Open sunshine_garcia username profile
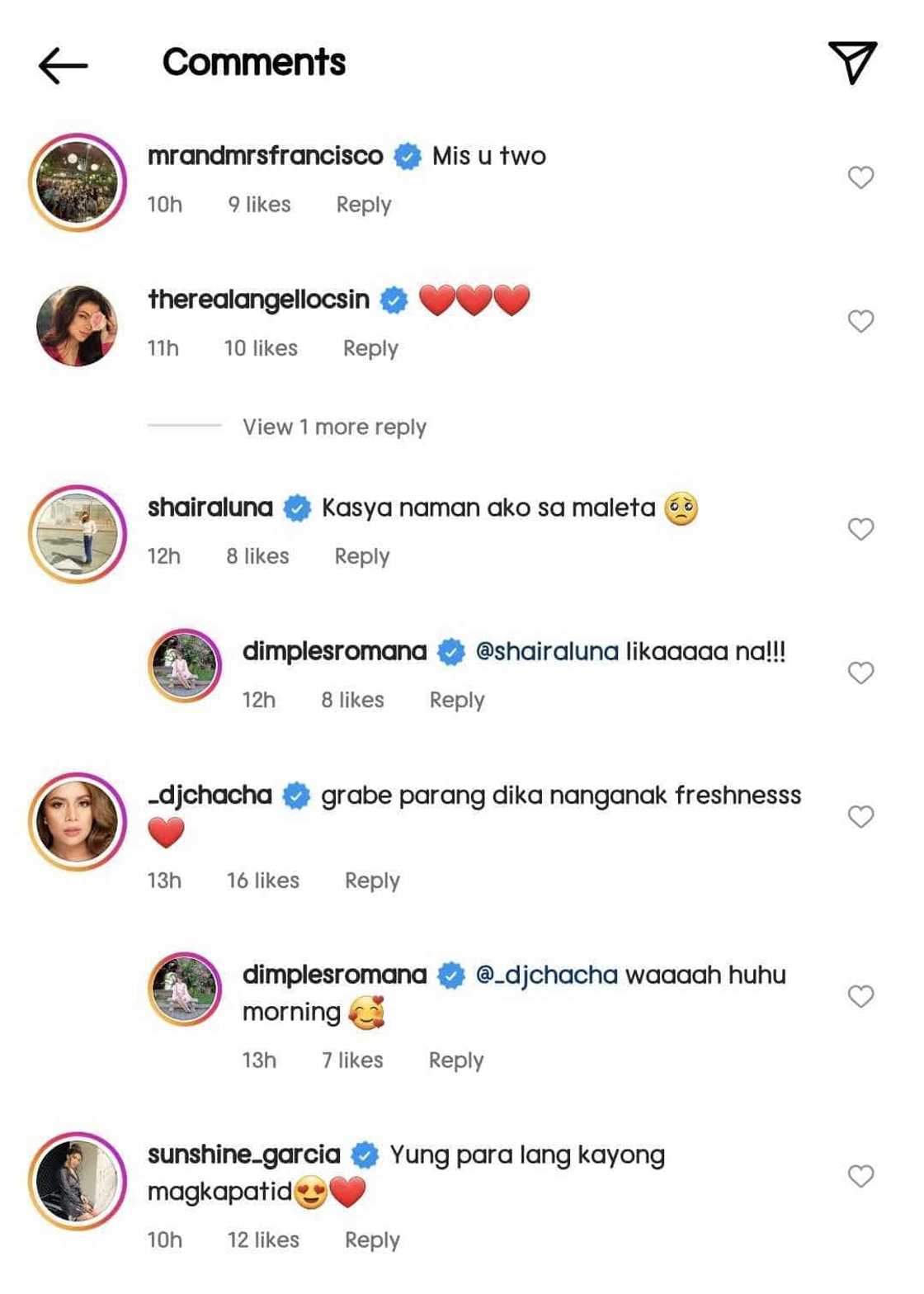The width and height of the screenshot is (924, 1294). coord(243,1154)
